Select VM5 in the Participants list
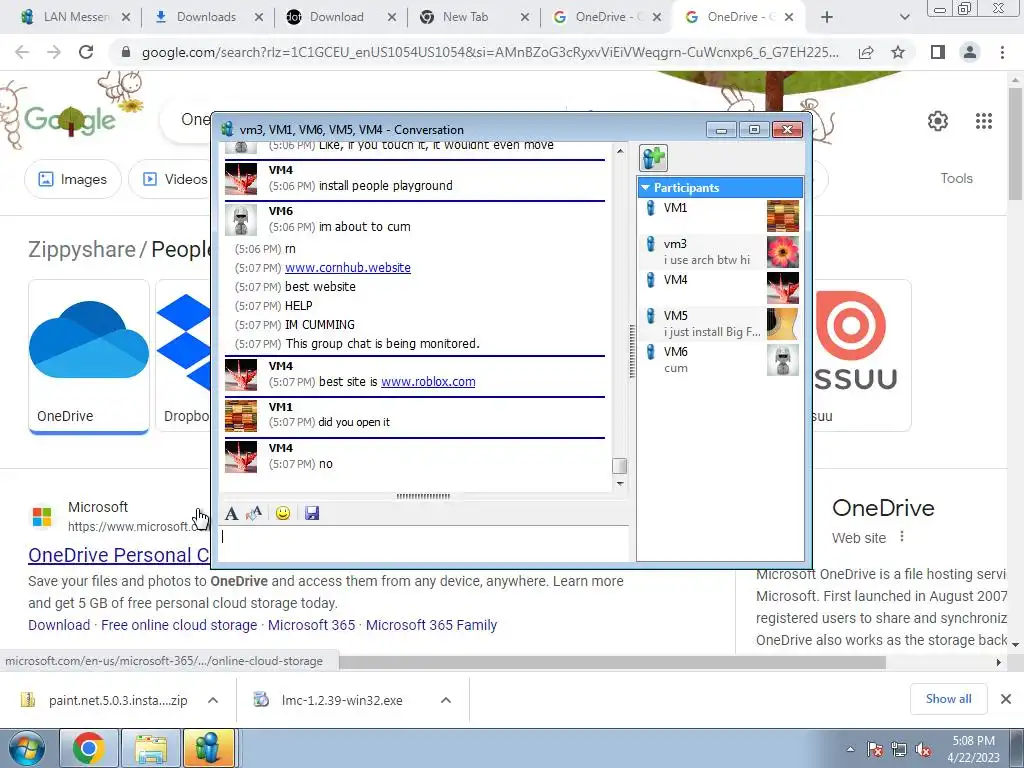The height and width of the screenshot is (768, 1024). coord(720,324)
